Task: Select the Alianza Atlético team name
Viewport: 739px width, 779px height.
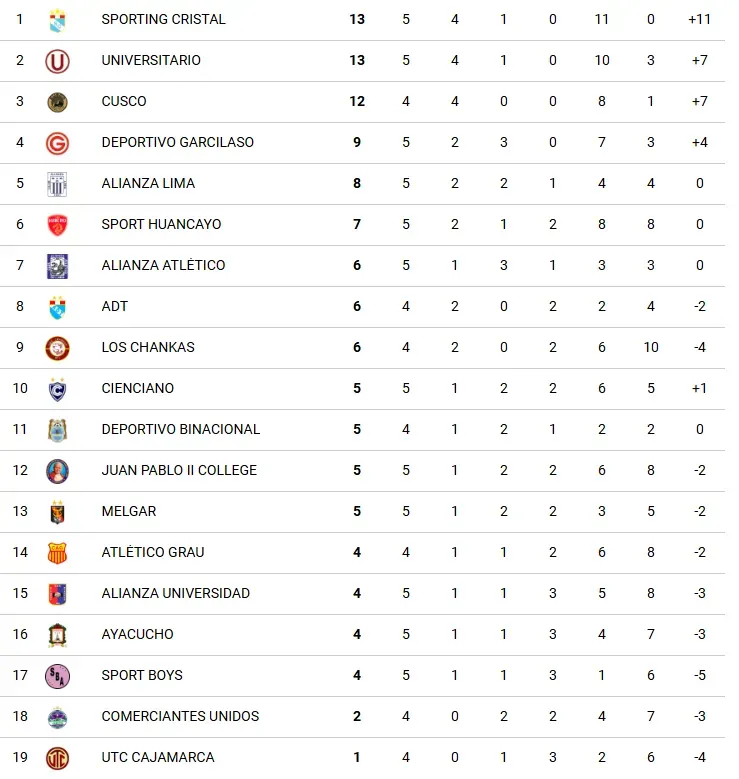Action: click(x=163, y=266)
